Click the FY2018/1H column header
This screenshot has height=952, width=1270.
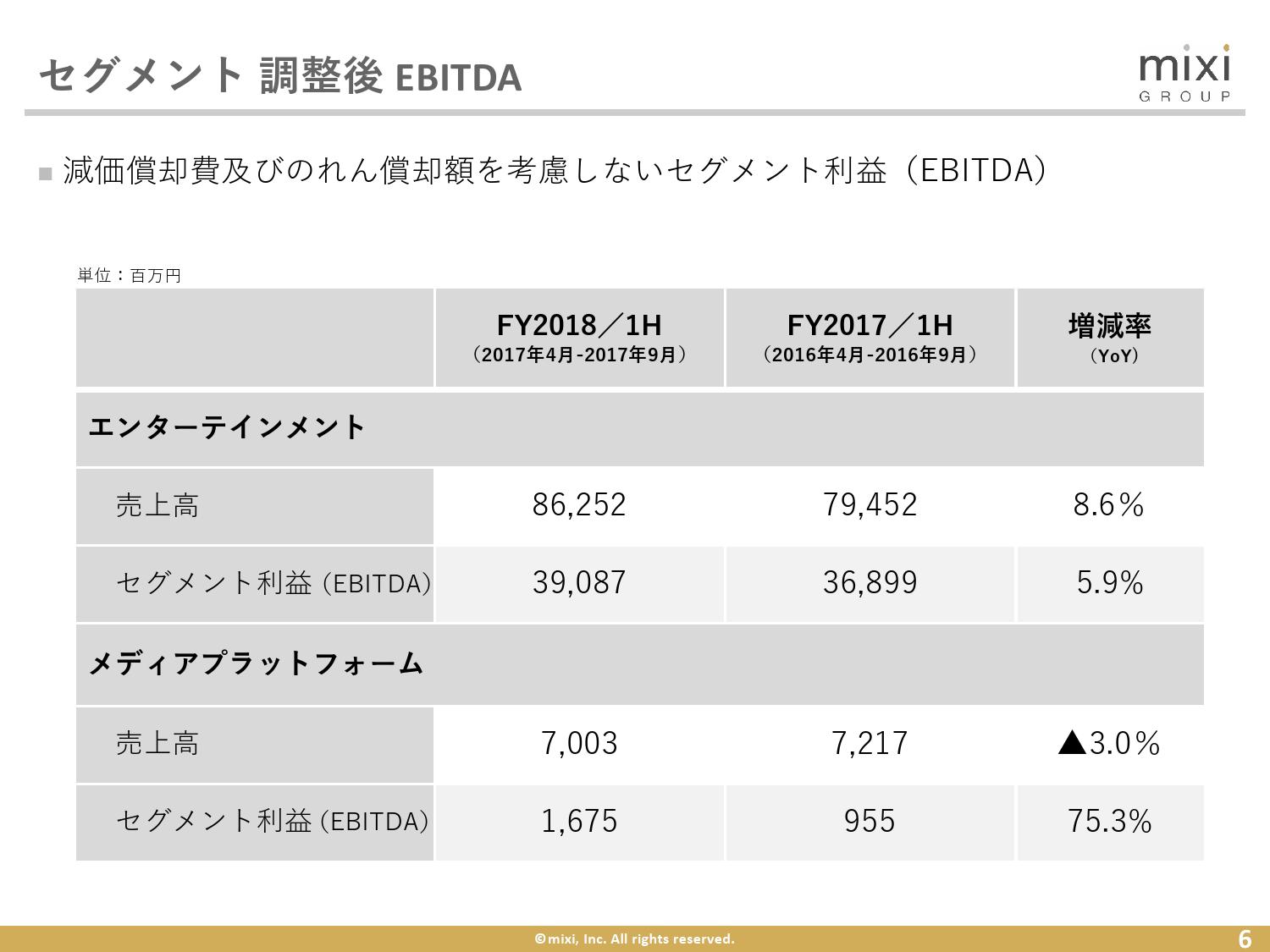(x=579, y=338)
